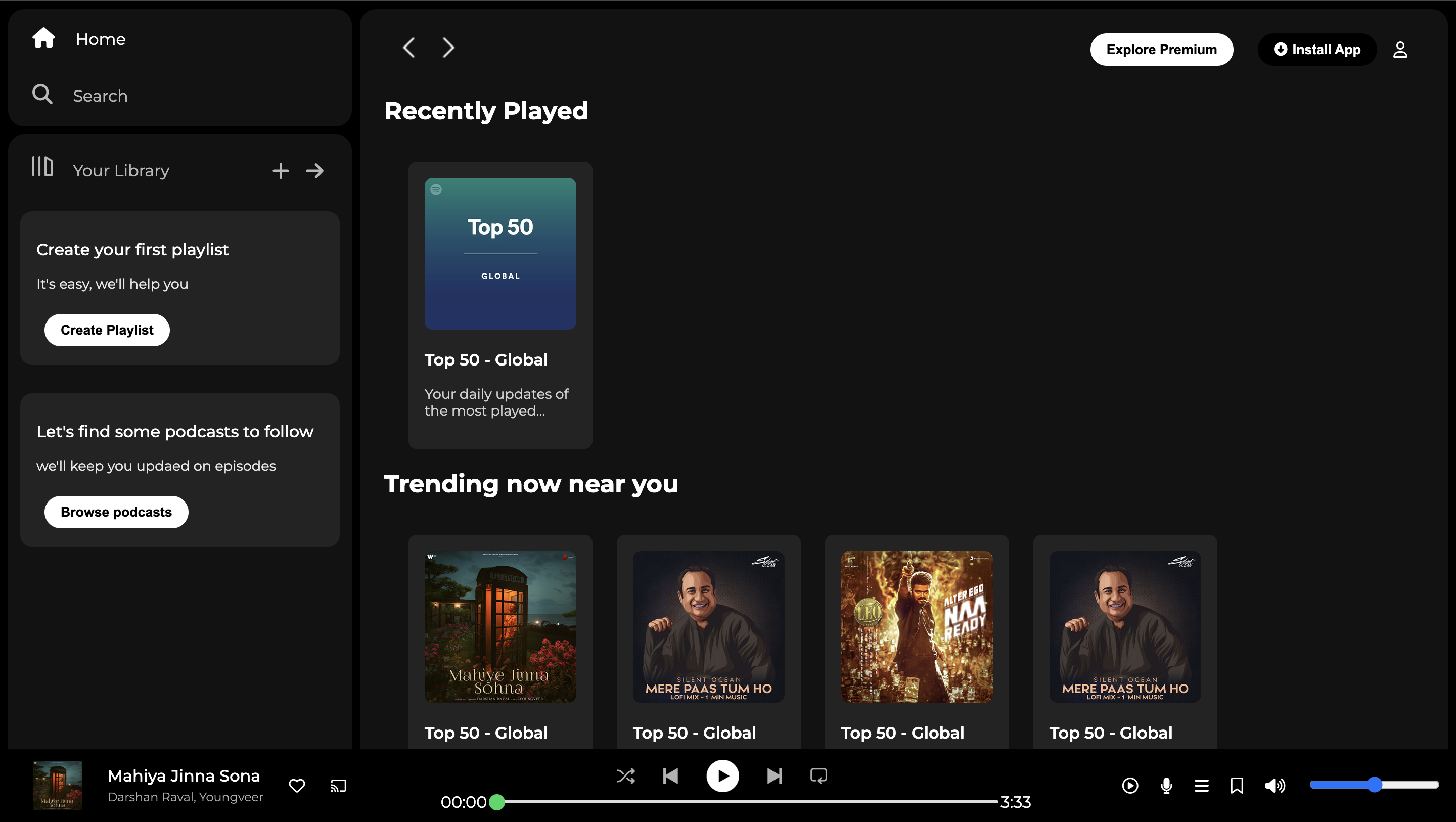Screen dimensions: 1456x822
Task: Click Let's find some podcasts to follow
Action: coord(174,432)
